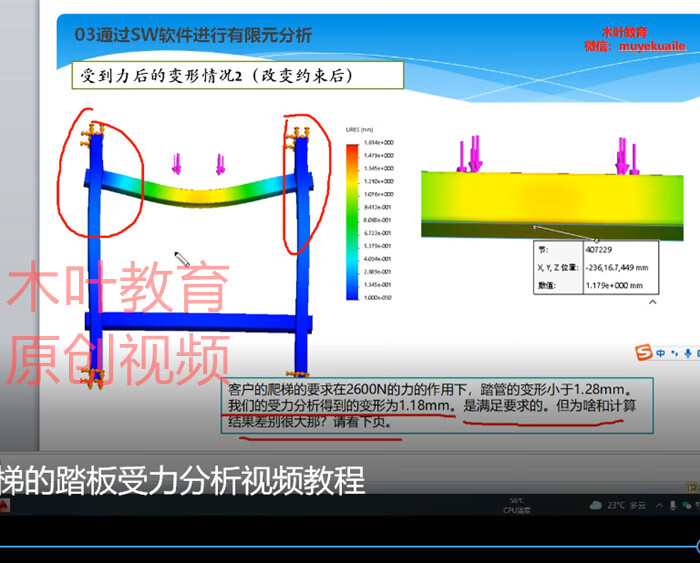Image resolution: width=700 pixels, height=563 pixels.
Task: Click the legend value 6.723e-001
Action: pyautogui.click(x=378, y=233)
